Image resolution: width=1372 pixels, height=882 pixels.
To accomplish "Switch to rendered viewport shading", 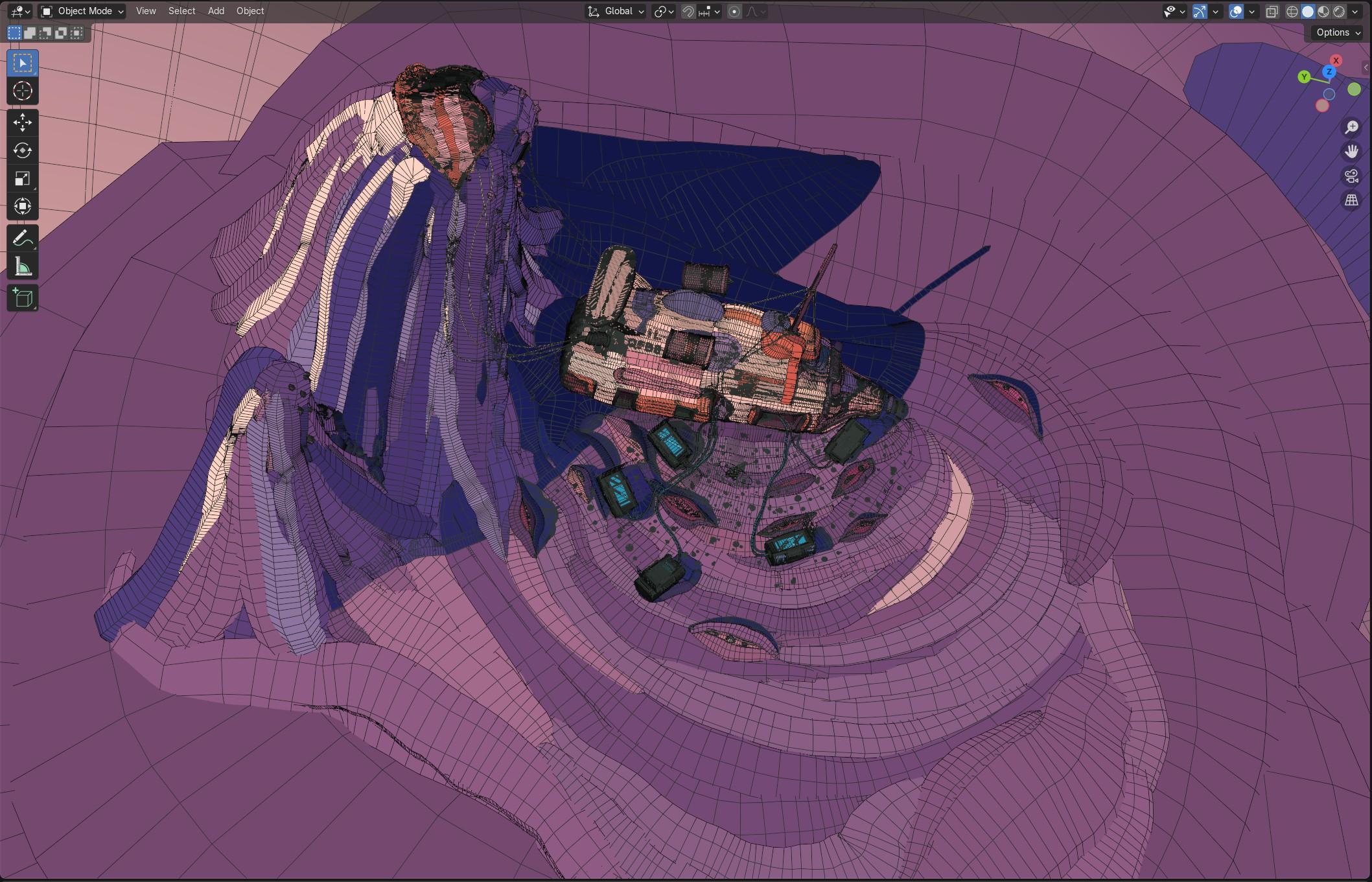I will (x=1338, y=12).
